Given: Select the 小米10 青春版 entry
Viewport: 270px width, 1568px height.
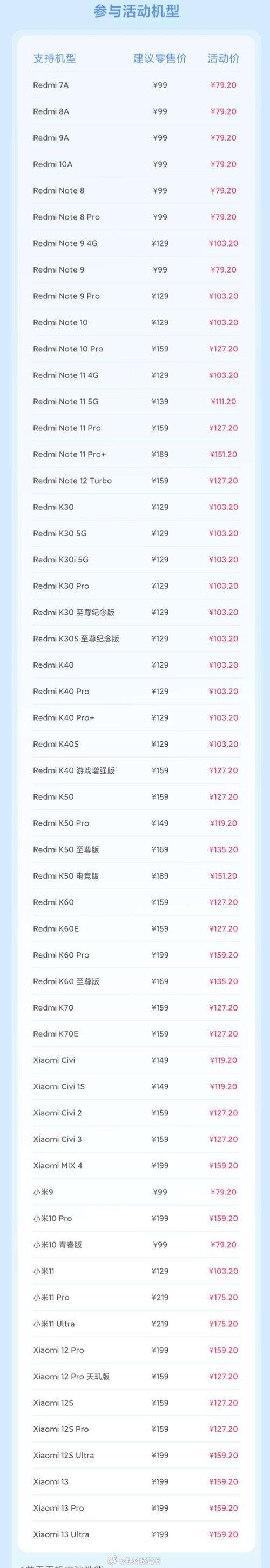Looking at the screenshot, I should pos(57,1245).
